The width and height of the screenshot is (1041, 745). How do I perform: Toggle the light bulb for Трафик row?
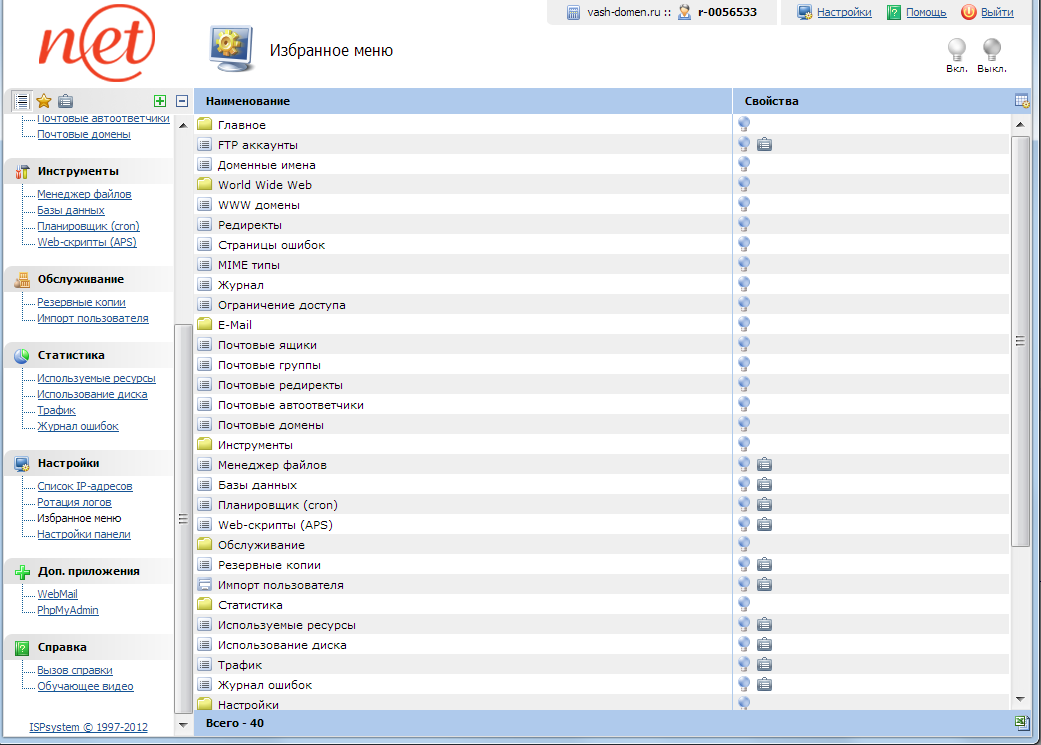click(x=744, y=665)
